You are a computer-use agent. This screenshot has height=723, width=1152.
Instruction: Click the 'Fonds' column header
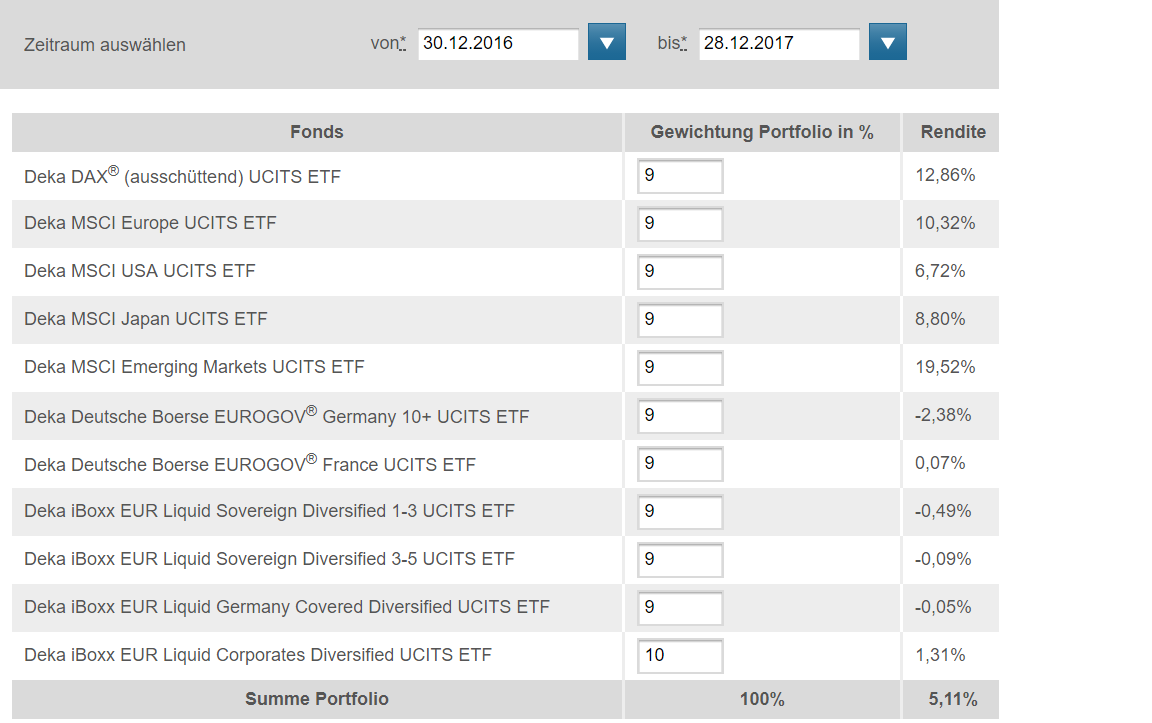click(316, 132)
